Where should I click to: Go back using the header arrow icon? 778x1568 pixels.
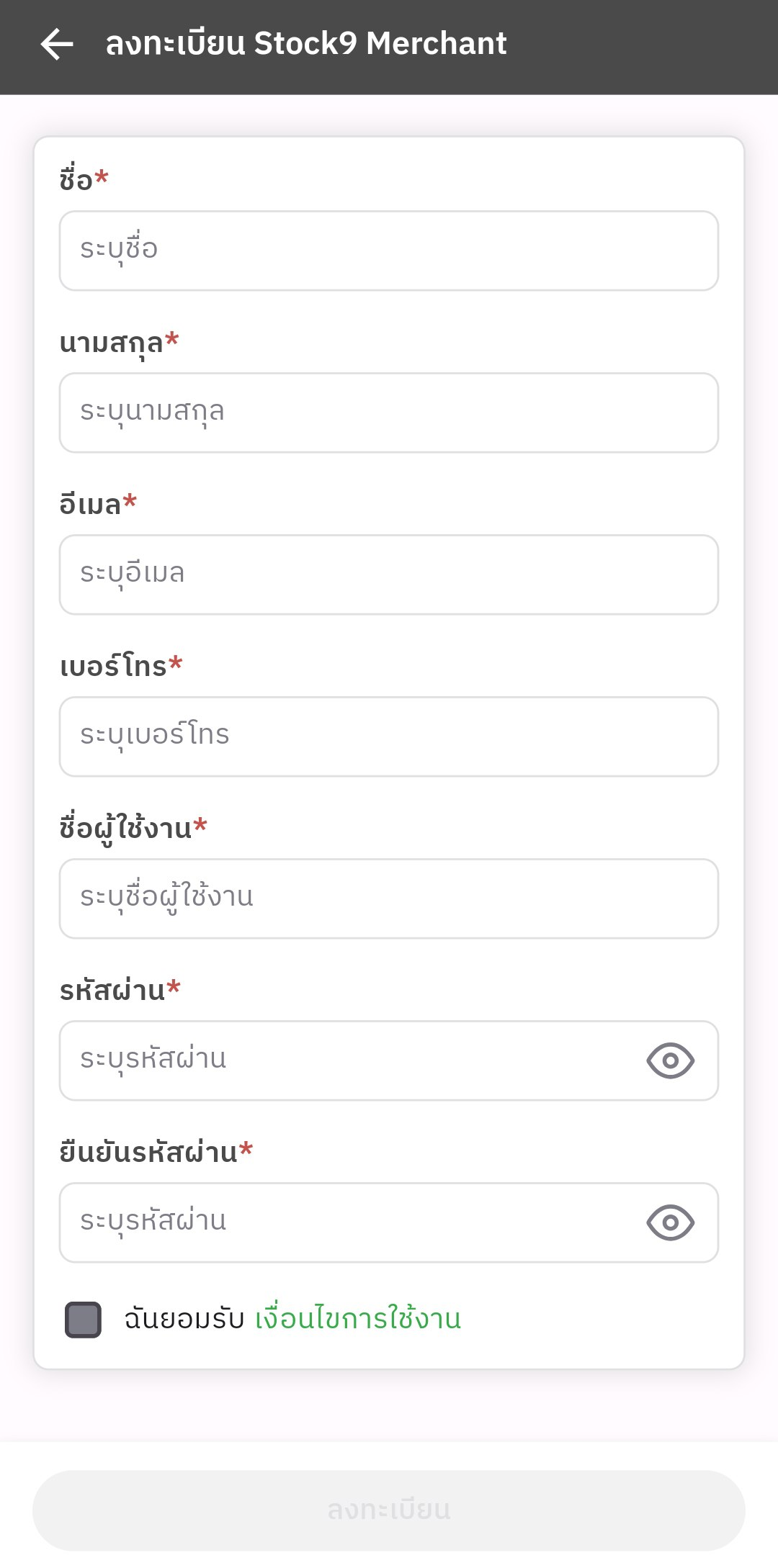(x=57, y=44)
